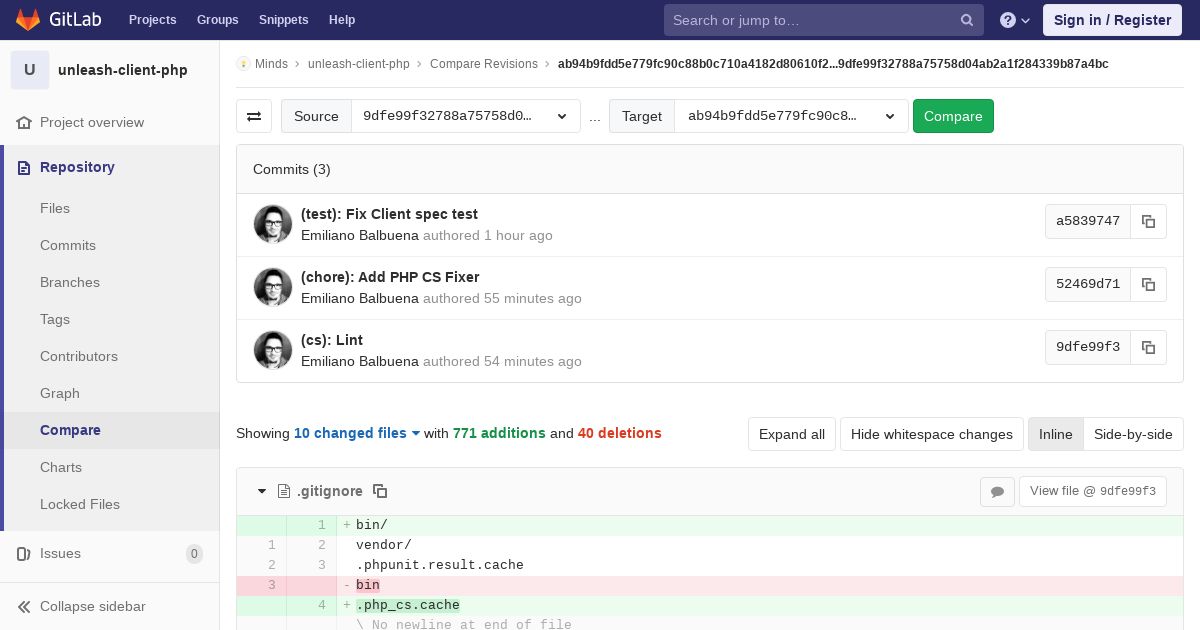Click the search magnifier icon

(967, 20)
